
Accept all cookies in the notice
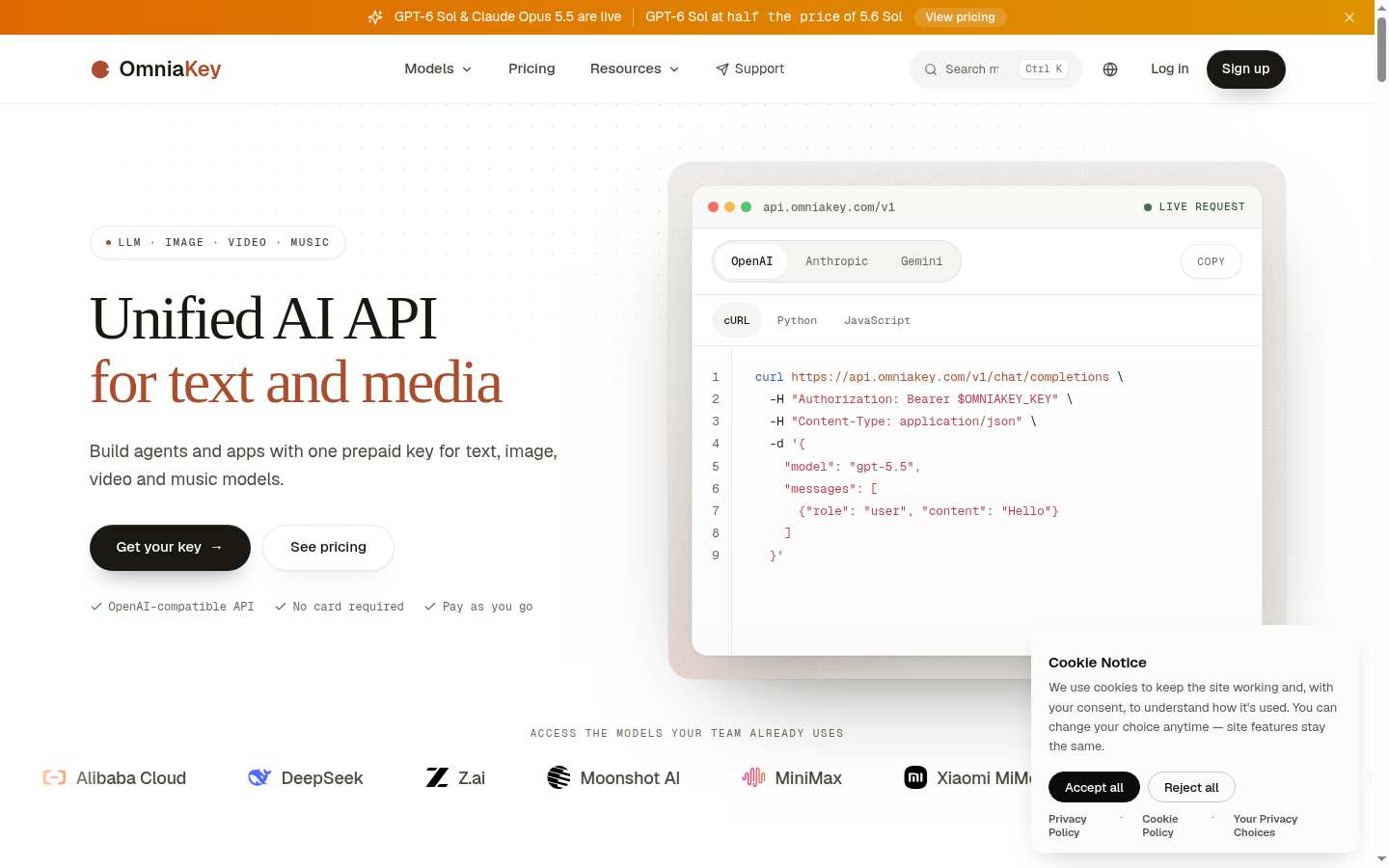1094,787
